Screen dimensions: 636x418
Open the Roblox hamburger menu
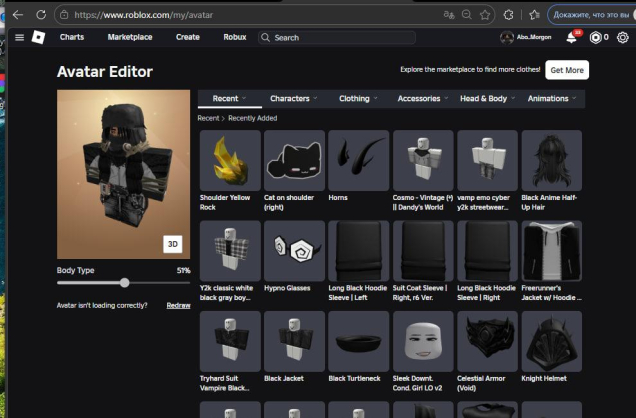pos(18,37)
